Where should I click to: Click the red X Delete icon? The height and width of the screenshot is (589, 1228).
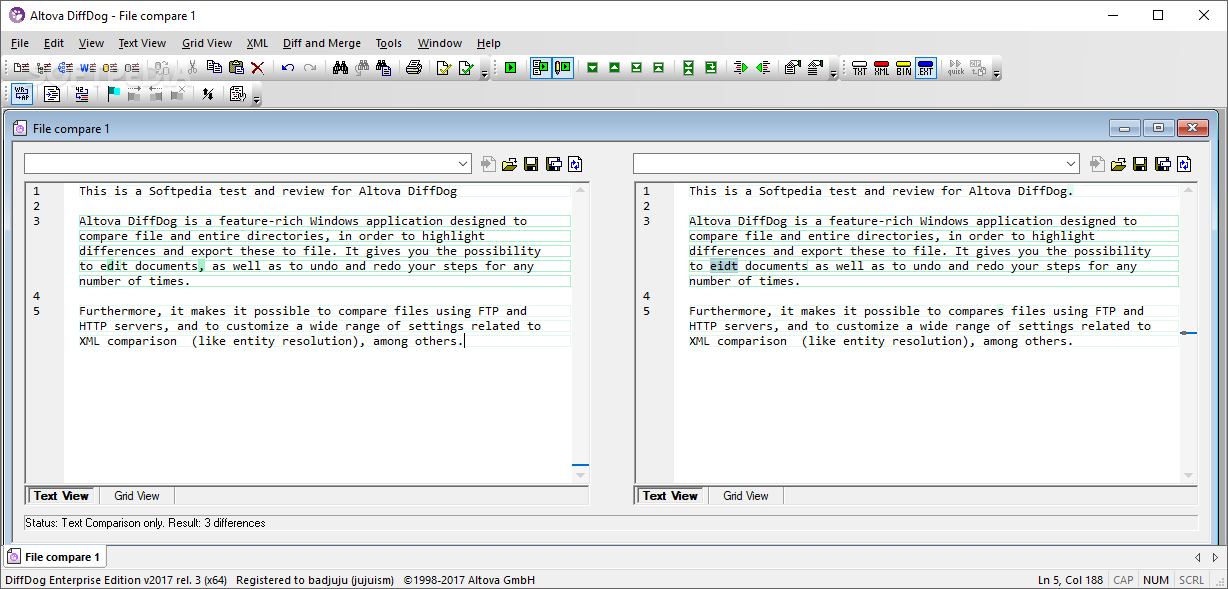point(257,68)
